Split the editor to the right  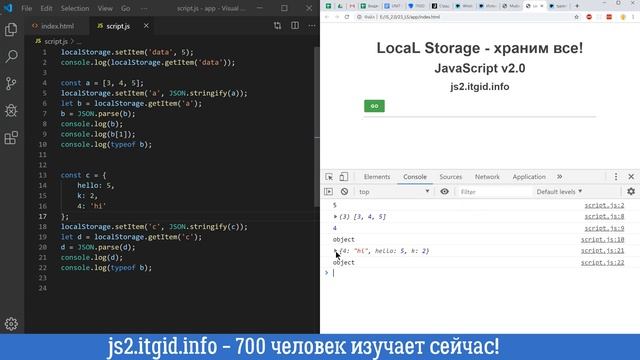295,26
